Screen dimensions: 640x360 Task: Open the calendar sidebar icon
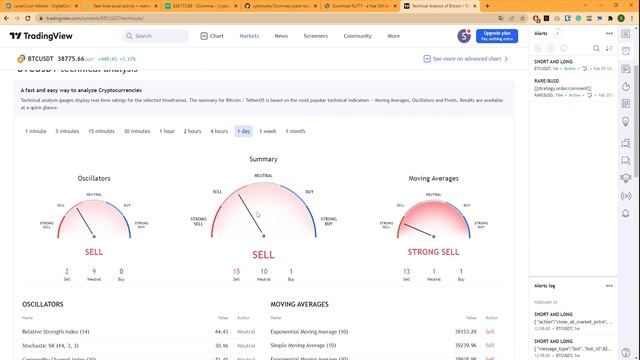[x=625, y=103]
